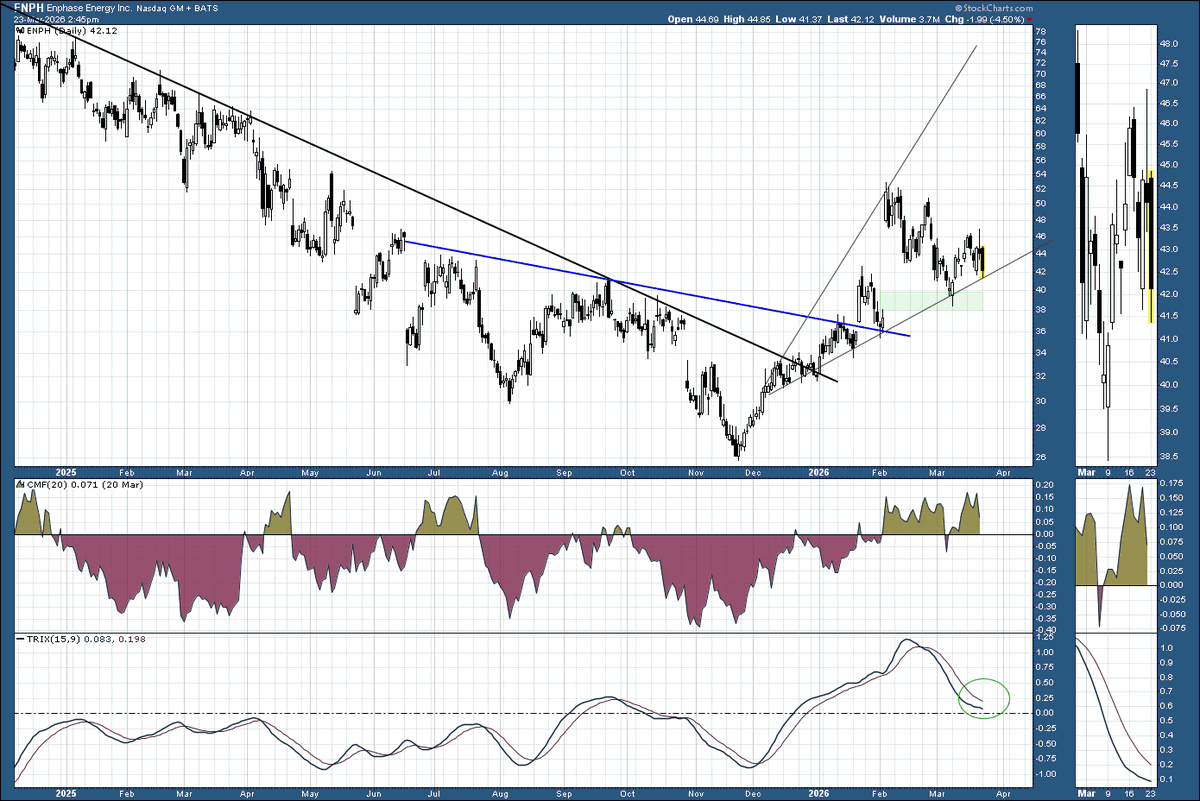Viewport: 1200px width, 801px height.
Task: Click the blue descending trendline on price chart
Action: coord(657,289)
